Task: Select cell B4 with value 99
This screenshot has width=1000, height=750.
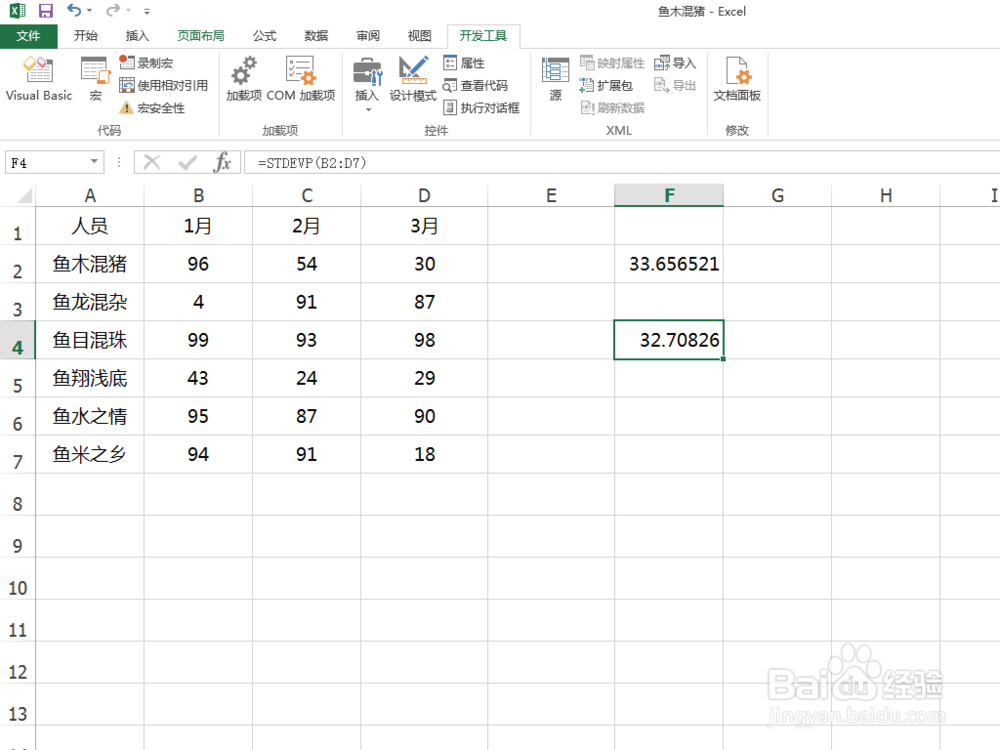Action: pyautogui.click(x=198, y=340)
